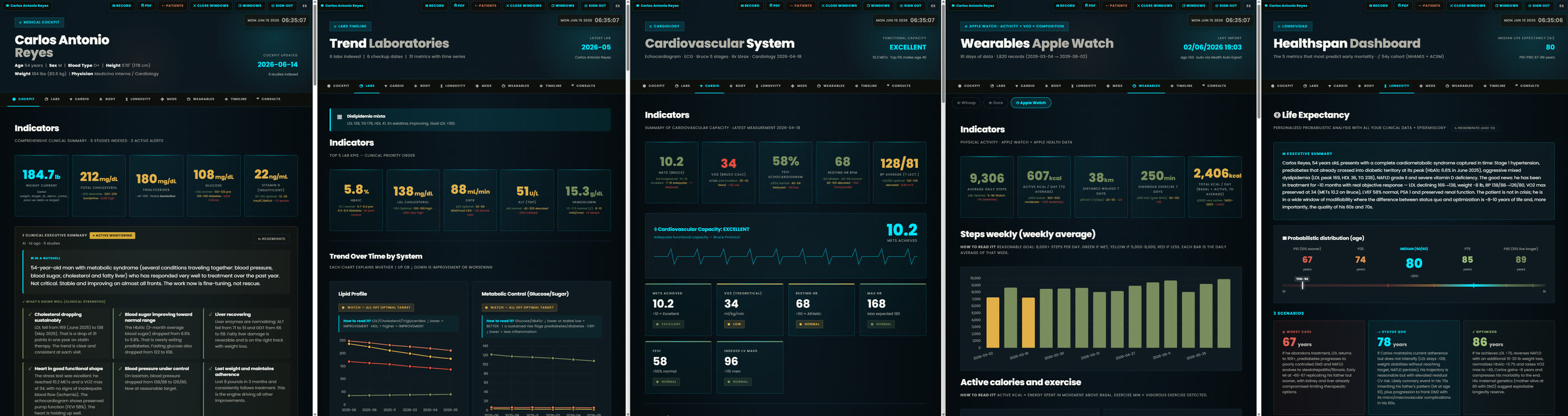Switch to Cockpit tab in Trend Laboratories window
The width and height of the screenshot is (1568, 416).
point(338,86)
